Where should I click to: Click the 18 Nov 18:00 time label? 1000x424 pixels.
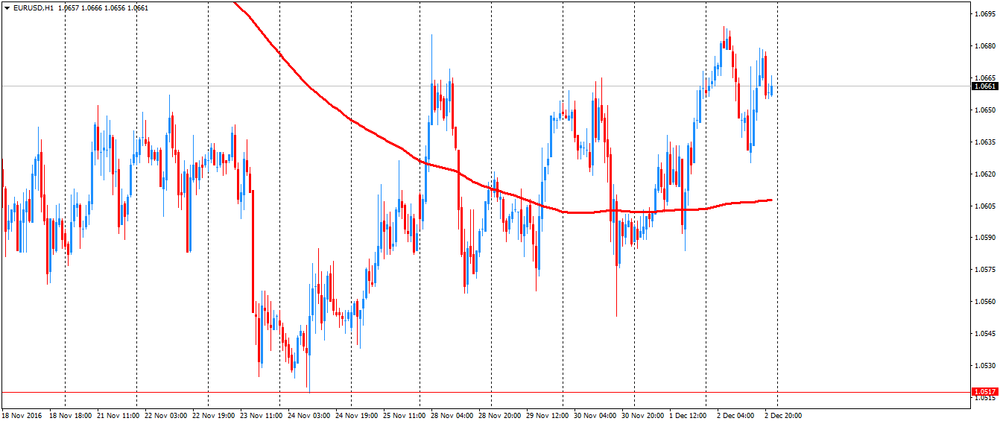tap(70, 414)
